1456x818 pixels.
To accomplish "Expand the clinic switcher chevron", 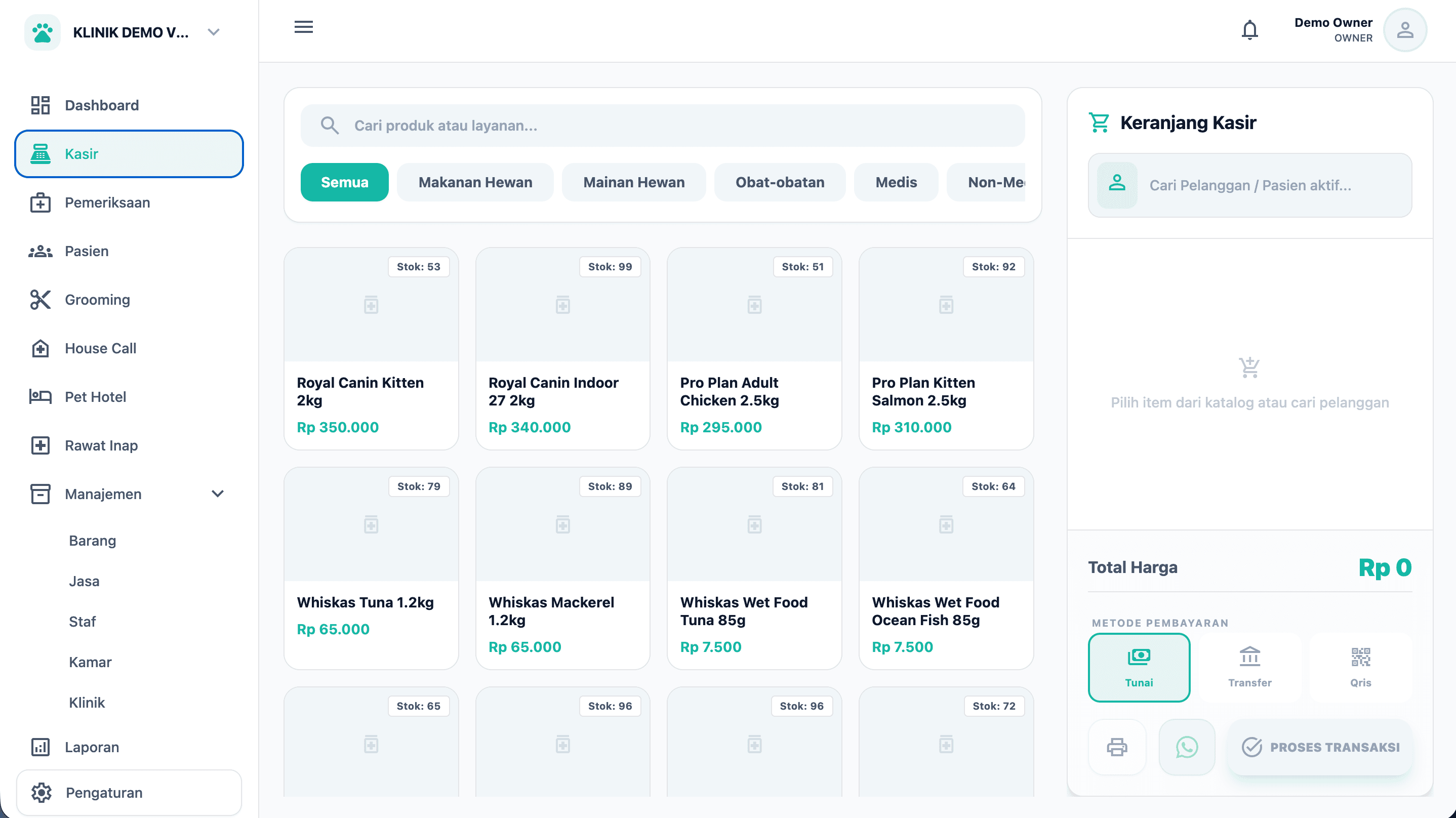I will click(213, 32).
